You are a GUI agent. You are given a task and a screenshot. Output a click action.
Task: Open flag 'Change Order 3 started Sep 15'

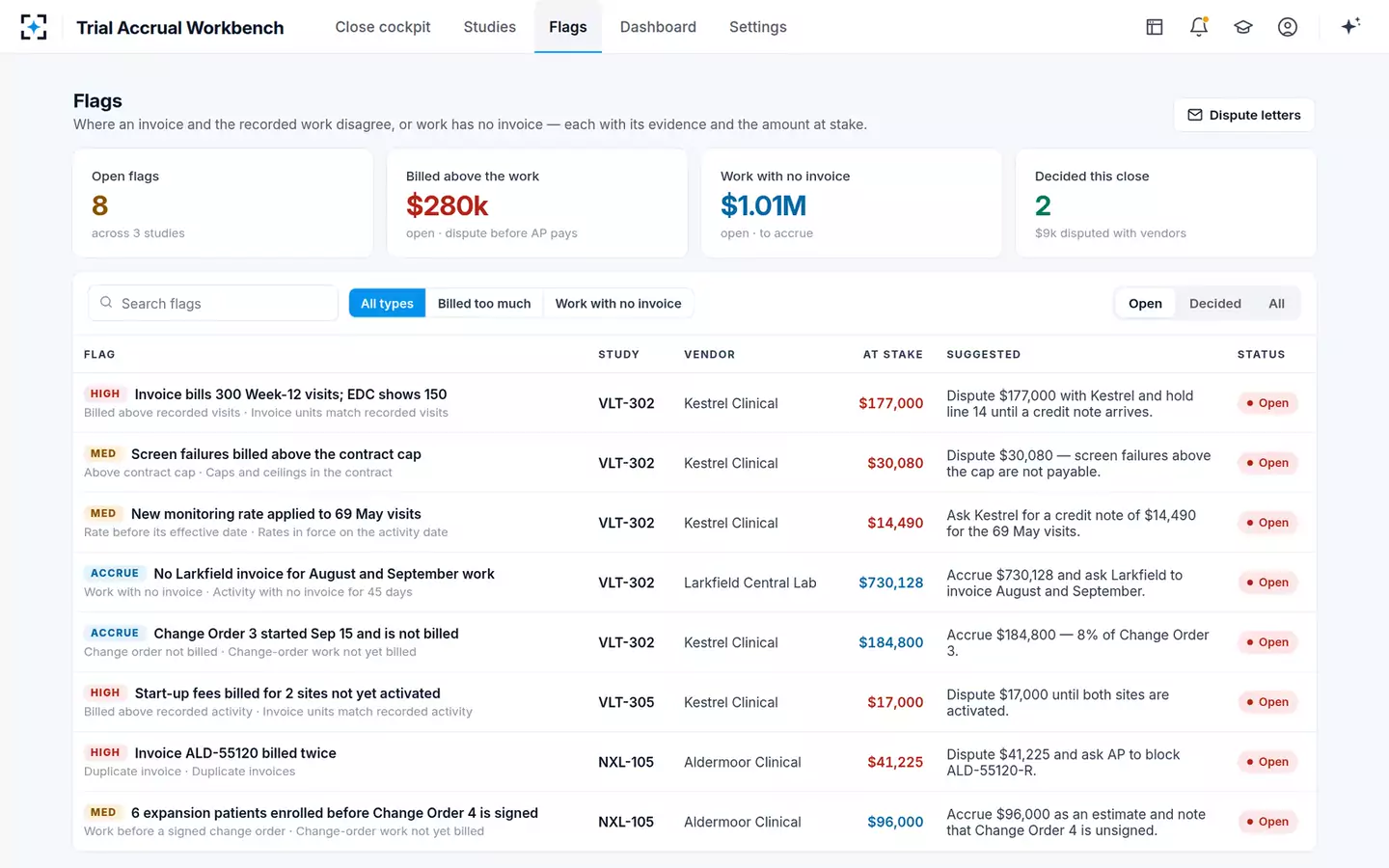point(694,642)
